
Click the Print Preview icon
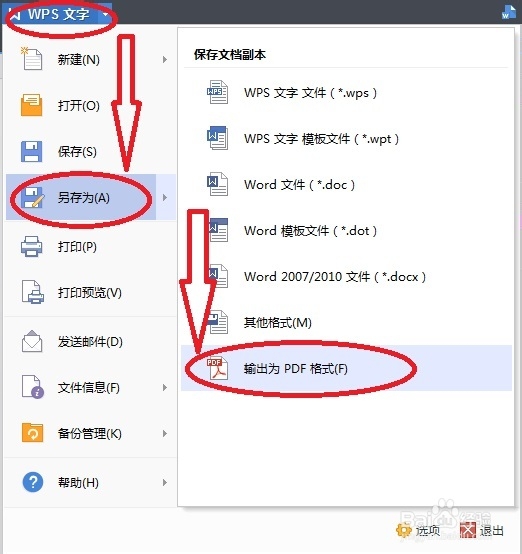[x=32, y=292]
